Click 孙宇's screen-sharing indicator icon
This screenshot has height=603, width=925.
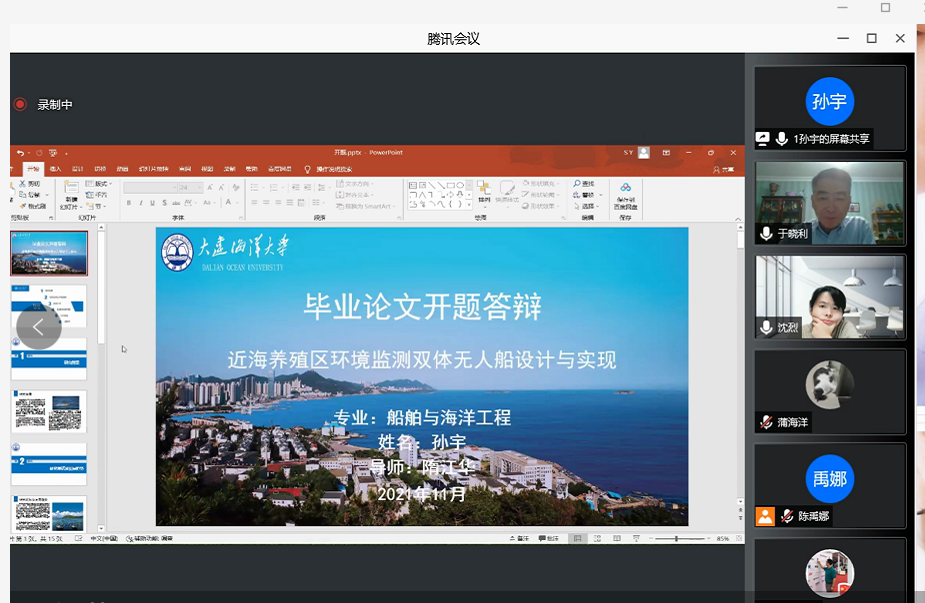(764, 139)
